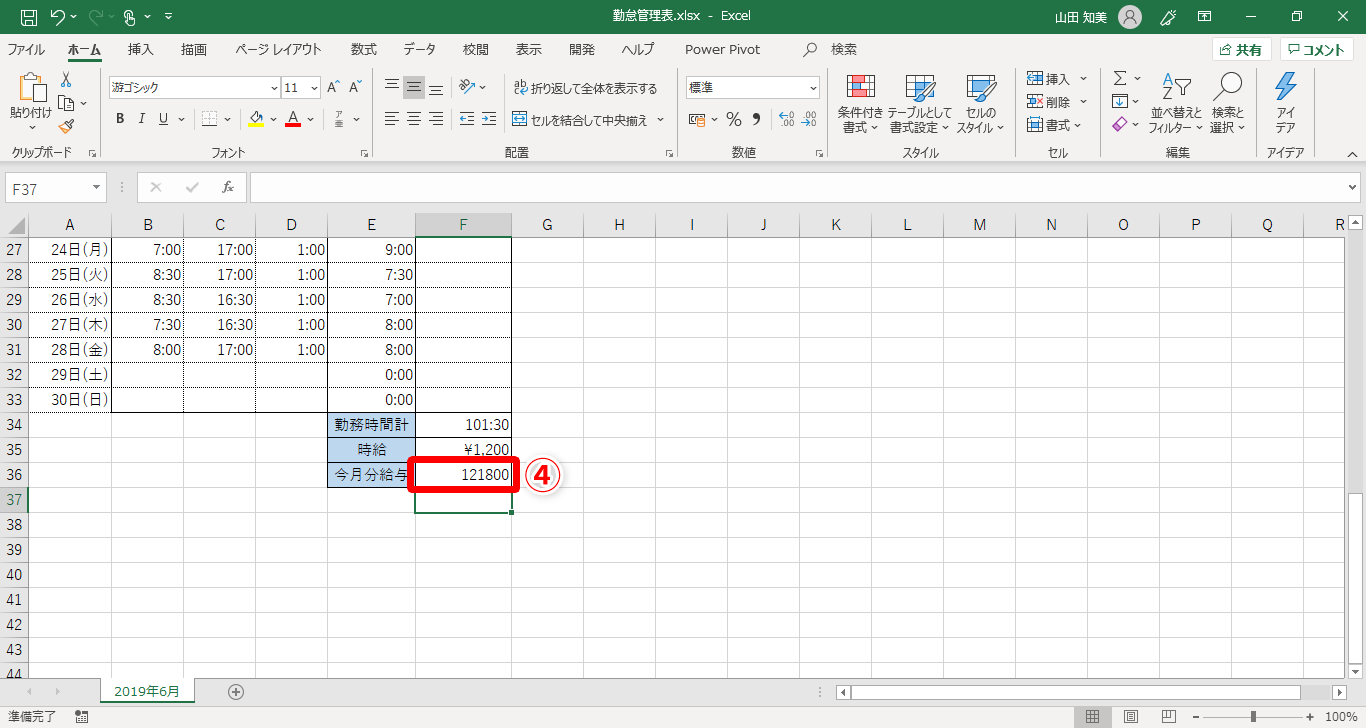Open Sort and Filter tool
This screenshot has height=728, width=1366.
point(1176,105)
